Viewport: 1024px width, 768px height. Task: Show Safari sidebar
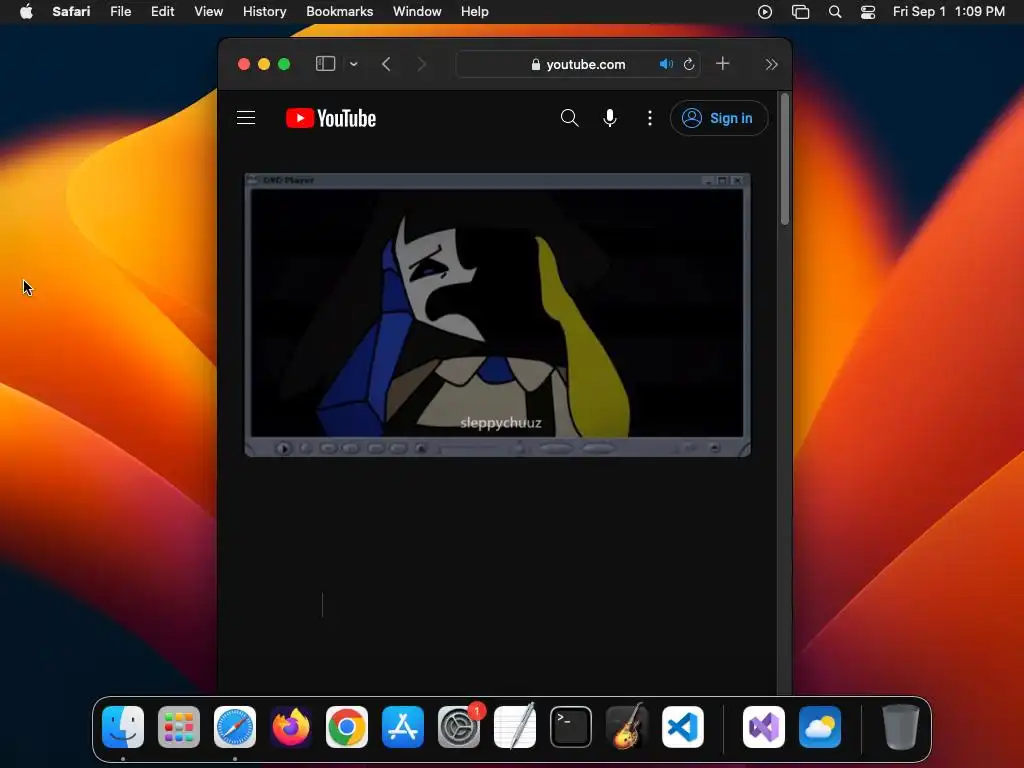tap(325, 63)
